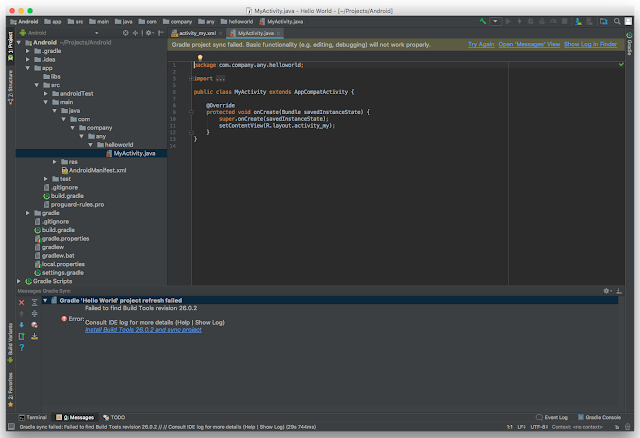Screen dimensions: 640x438
Task: Switch to the activity_my.xml editor tab
Action: click(198, 33)
